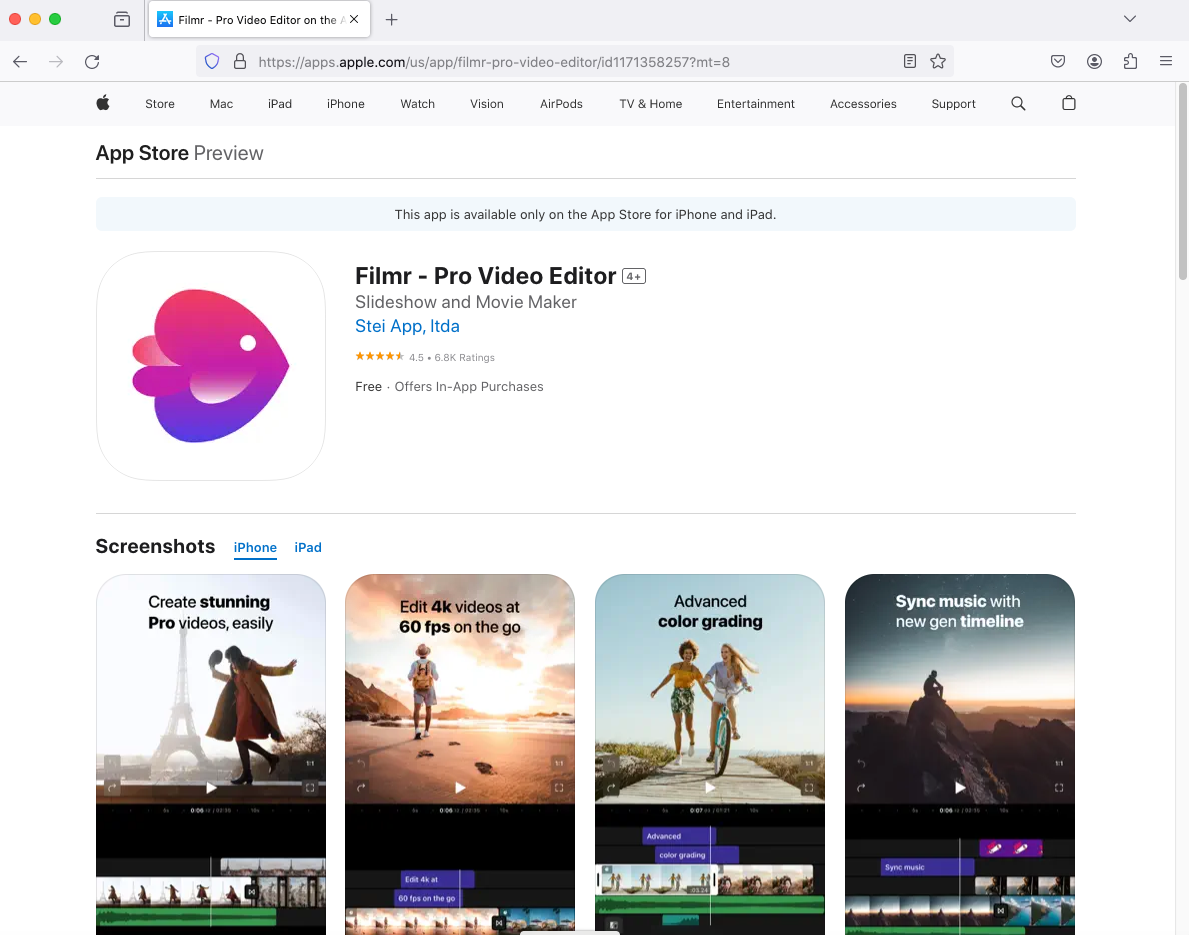
Task: Click 'Filmr - Pro Video Editor' title
Action: 485,276
